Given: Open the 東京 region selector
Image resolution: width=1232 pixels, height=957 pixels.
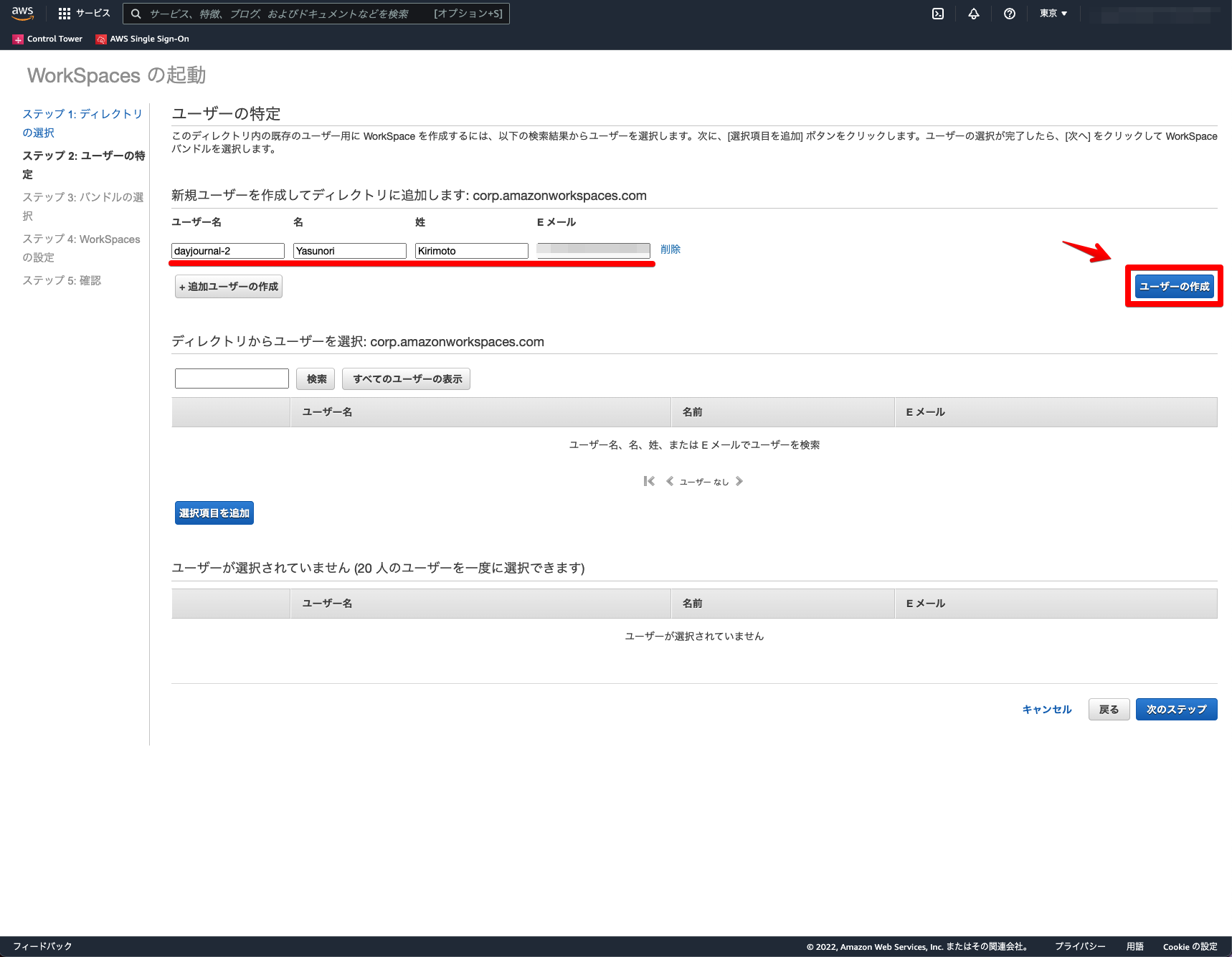Looking at the screenshot, I should (1052, 13).
